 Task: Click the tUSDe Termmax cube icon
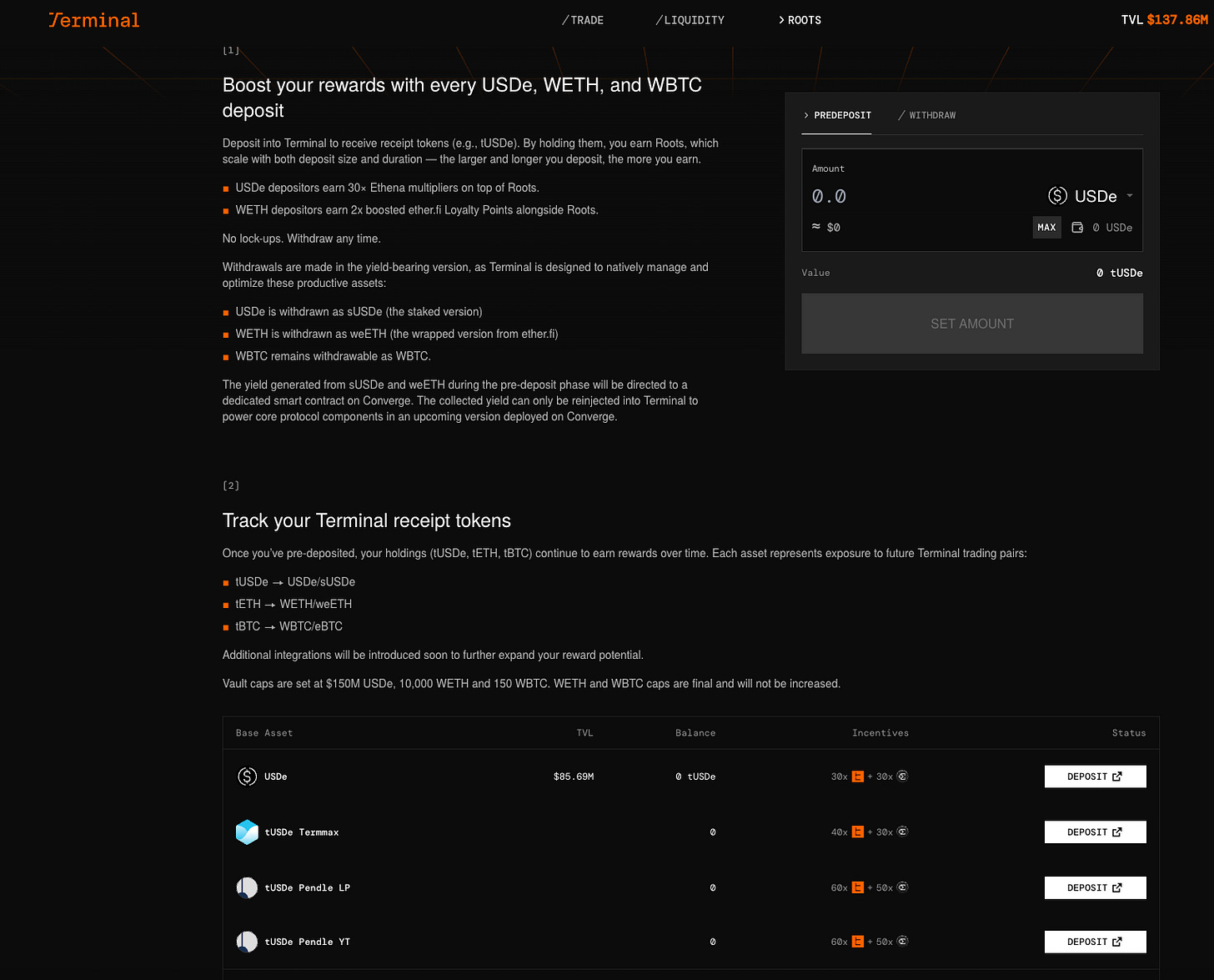pos(247,832)
